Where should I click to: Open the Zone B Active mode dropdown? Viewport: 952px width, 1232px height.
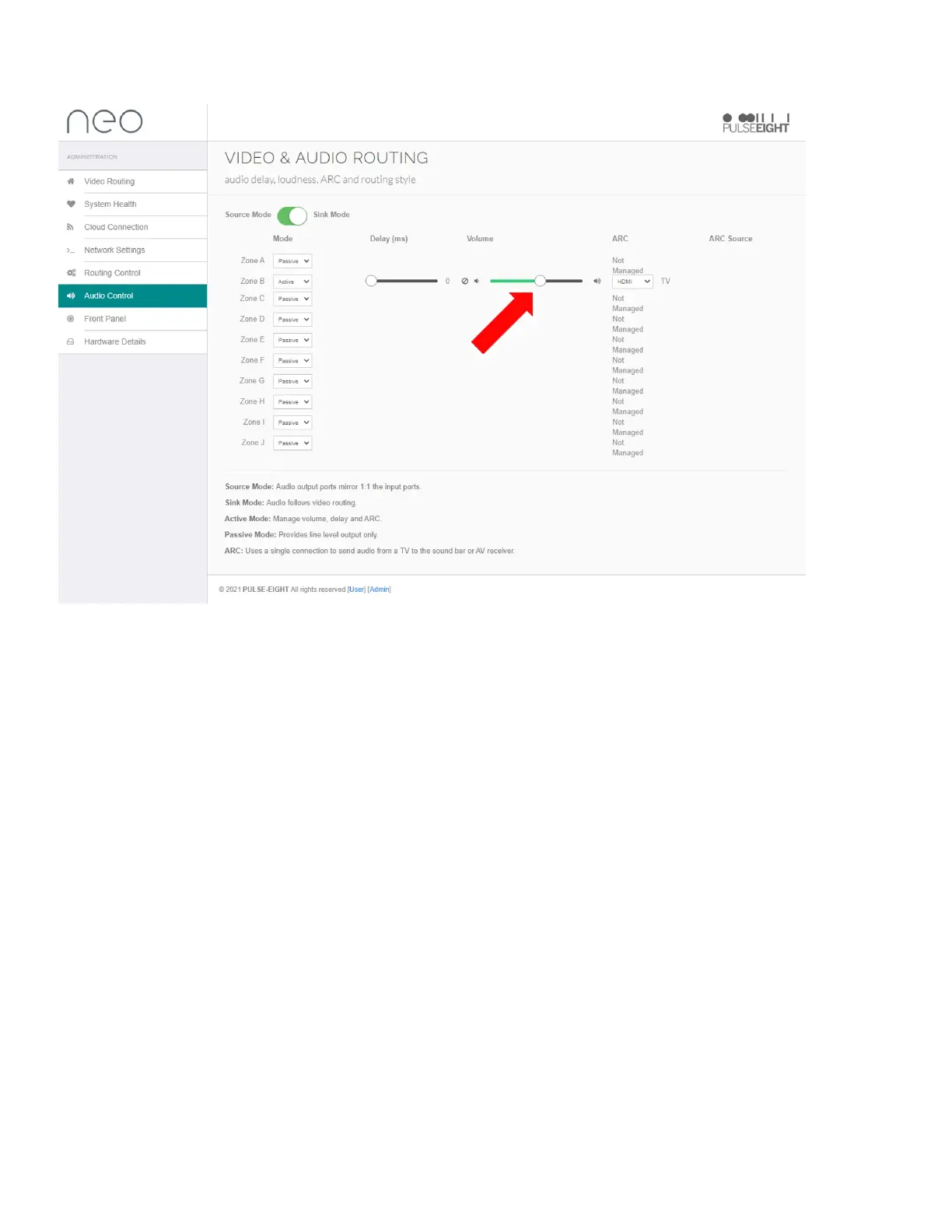292,282
